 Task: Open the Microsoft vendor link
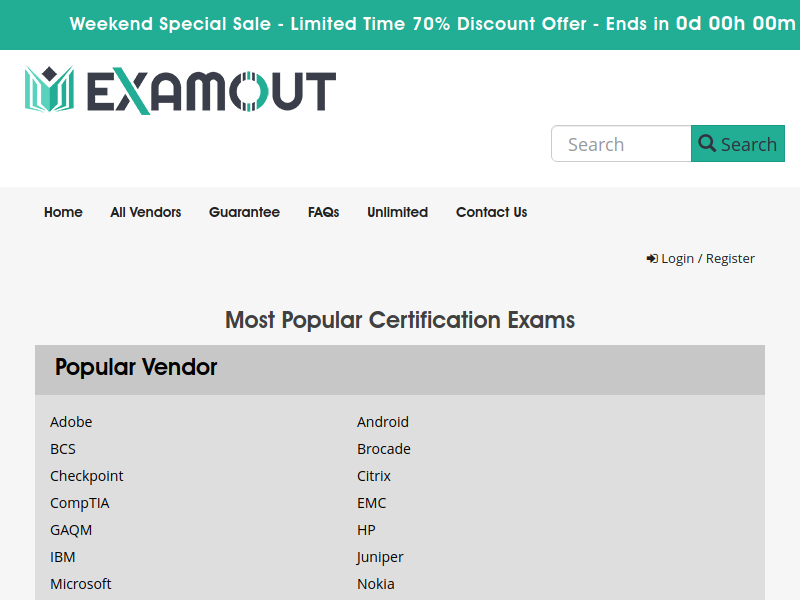tap(81, 584)
